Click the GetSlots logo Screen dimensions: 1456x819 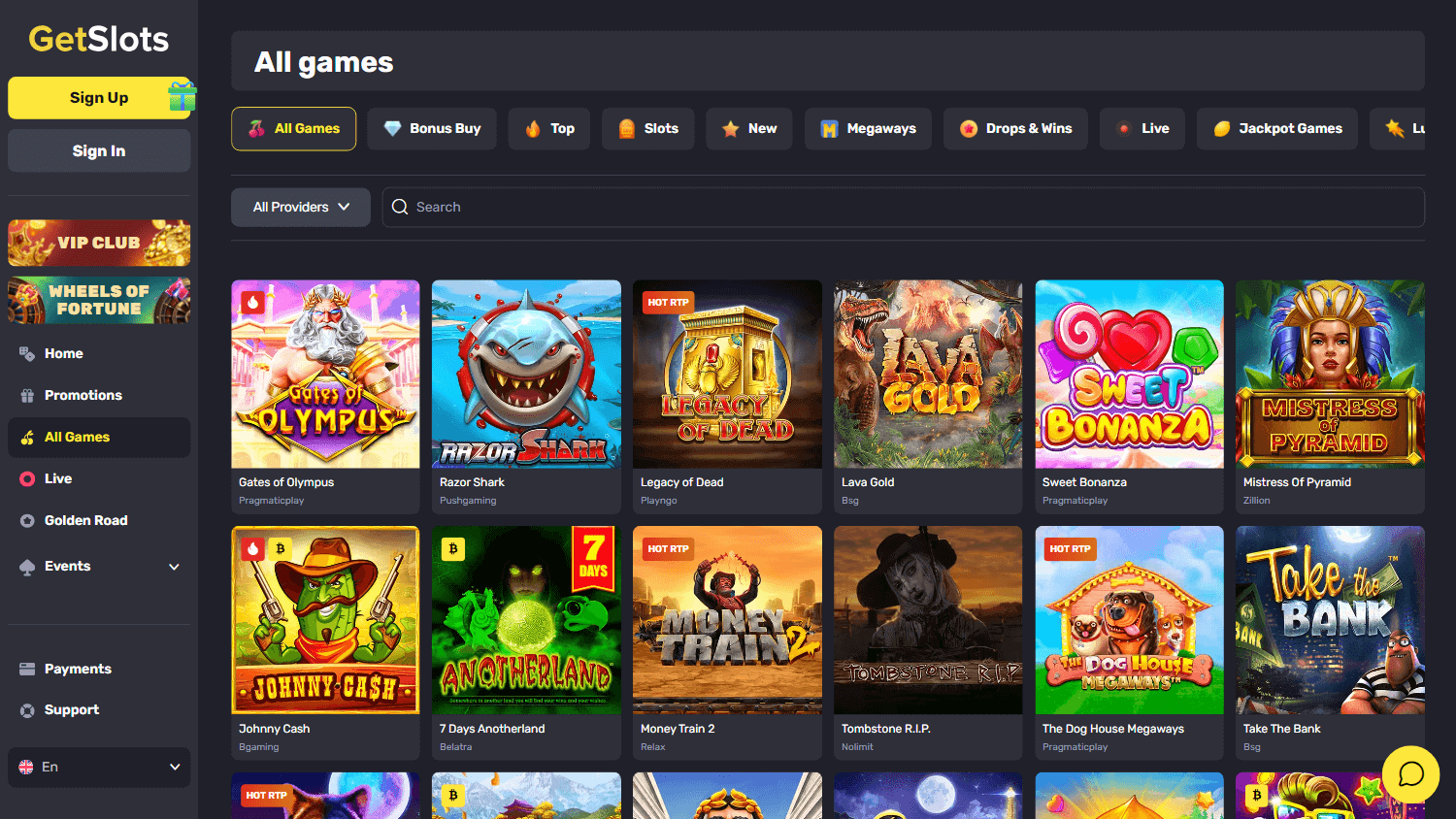[x=99, y=39]
